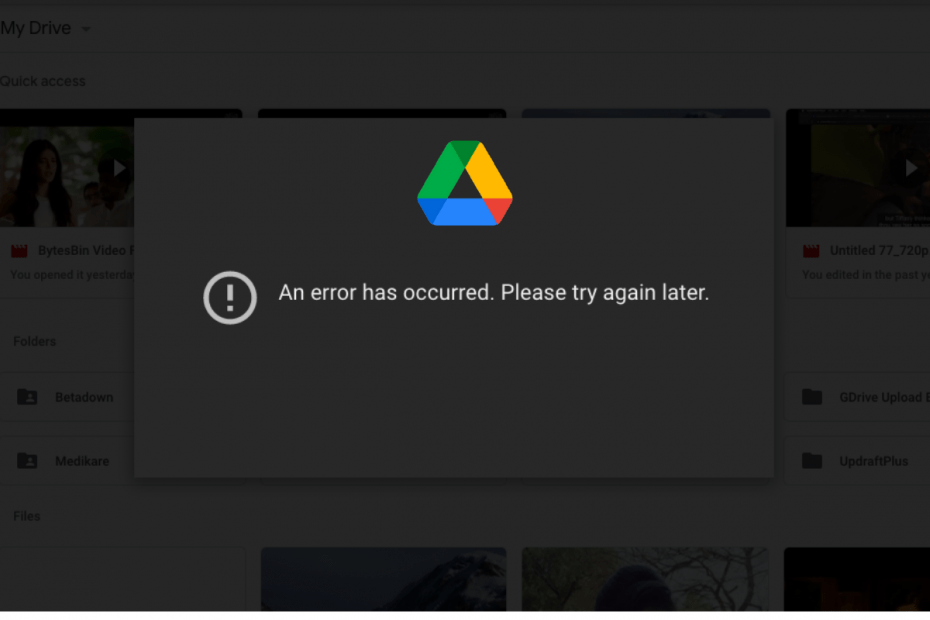Click the exclamation warning icon
930x620 pixels.
point(230,297)
